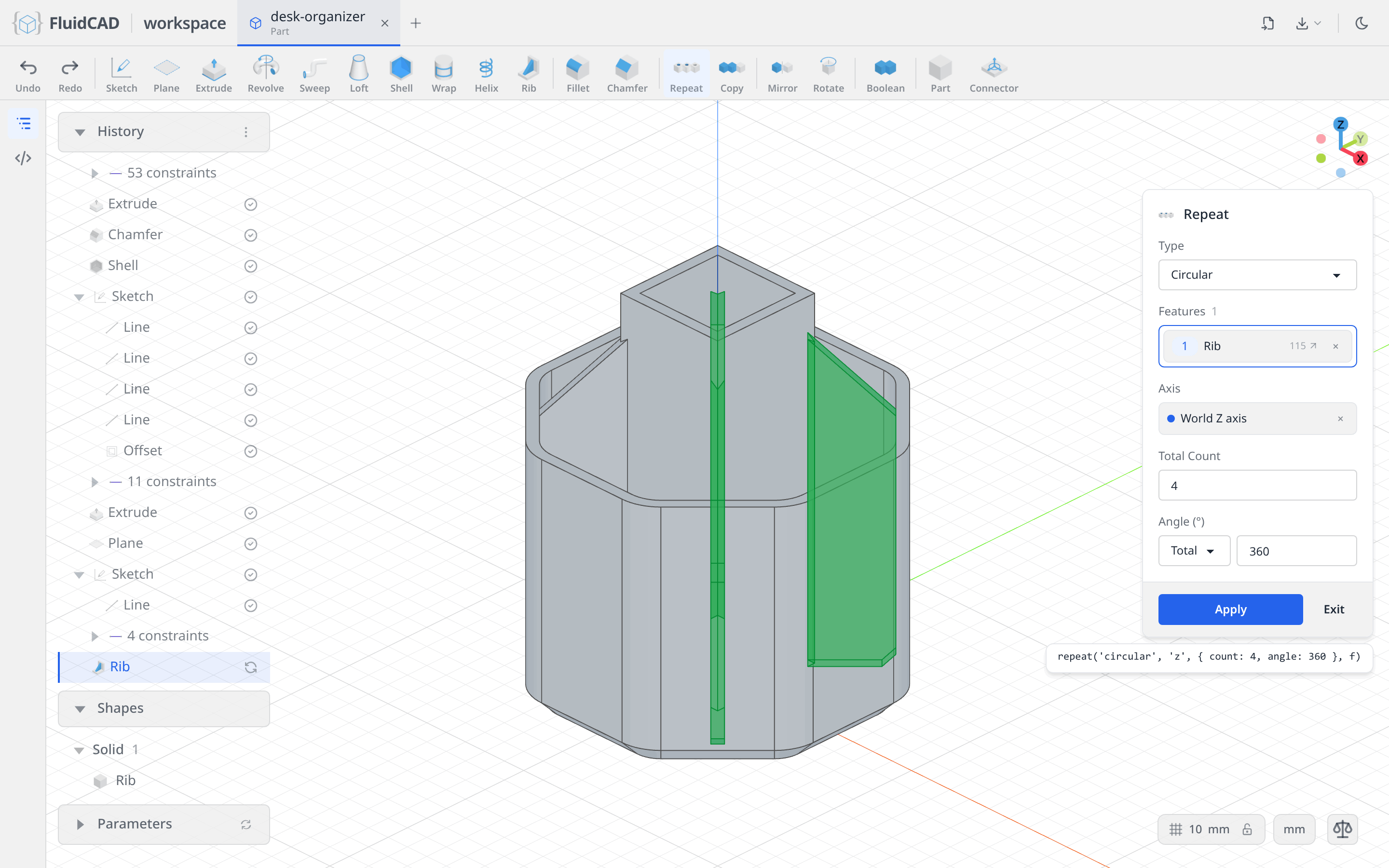Toggle check mark on Offset history row

point(250,451)
